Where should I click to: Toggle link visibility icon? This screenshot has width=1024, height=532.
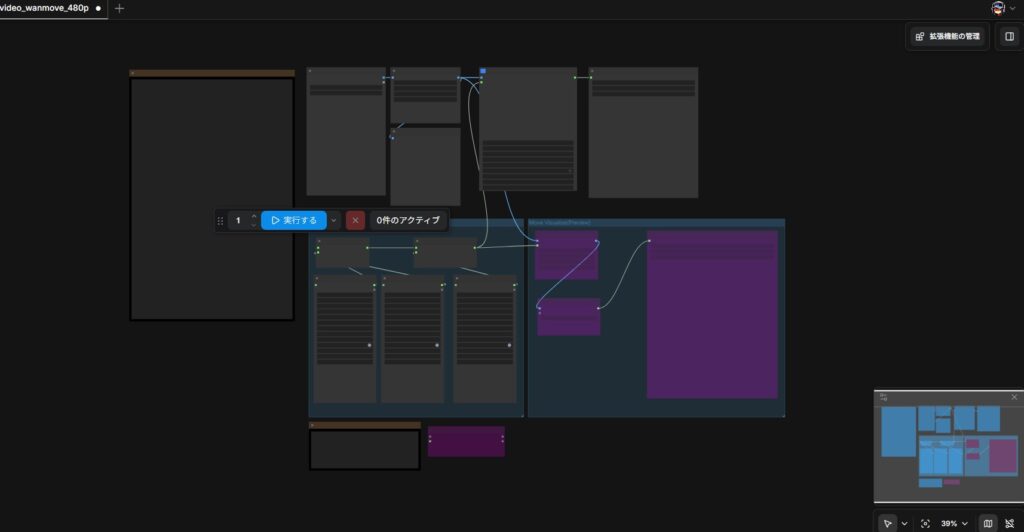1008,523
